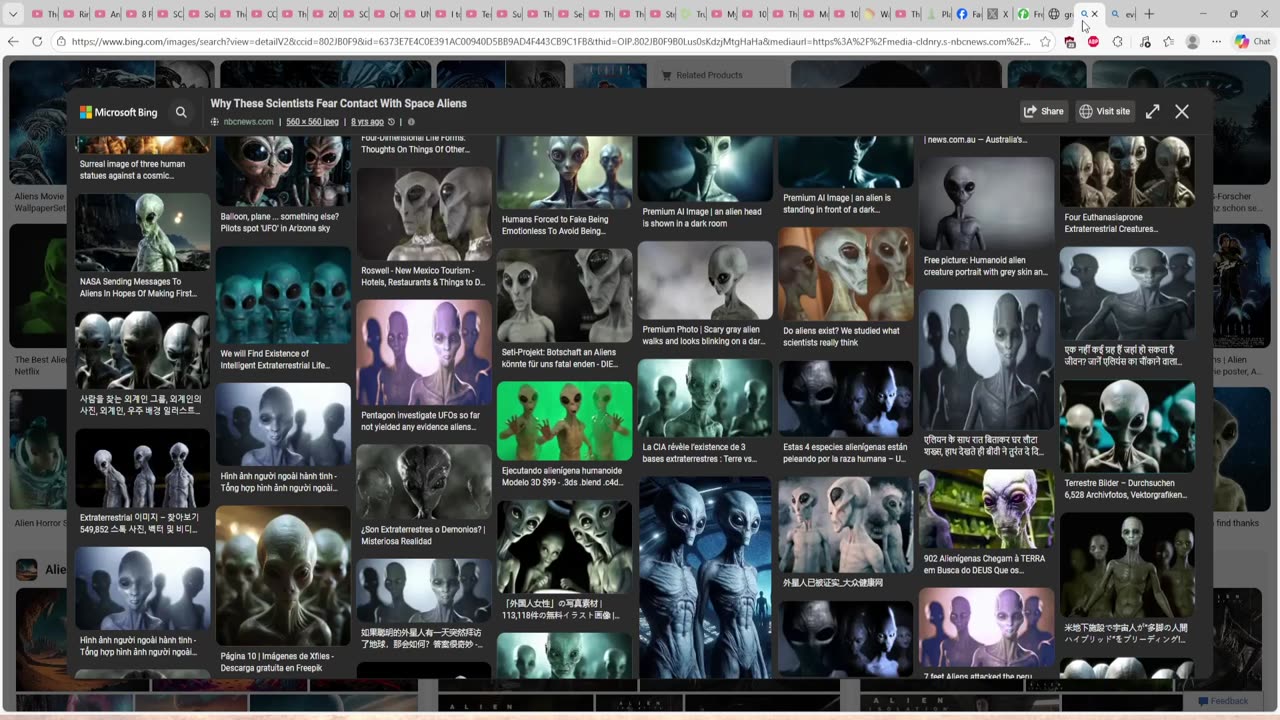1280x720 pixels.
Task: Expand the image viewer to fullscreen
Action: (1152, 112)
